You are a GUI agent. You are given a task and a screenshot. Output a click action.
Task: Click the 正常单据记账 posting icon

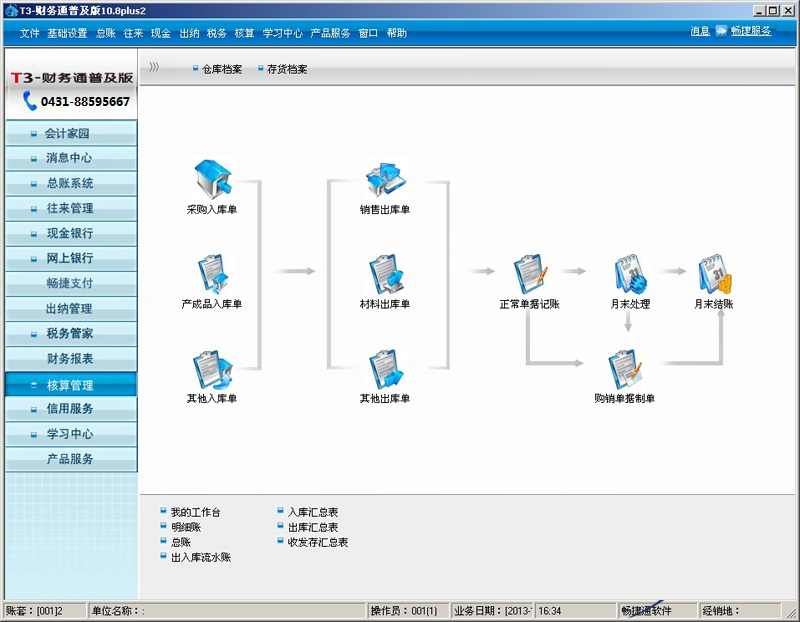(529, 272)
